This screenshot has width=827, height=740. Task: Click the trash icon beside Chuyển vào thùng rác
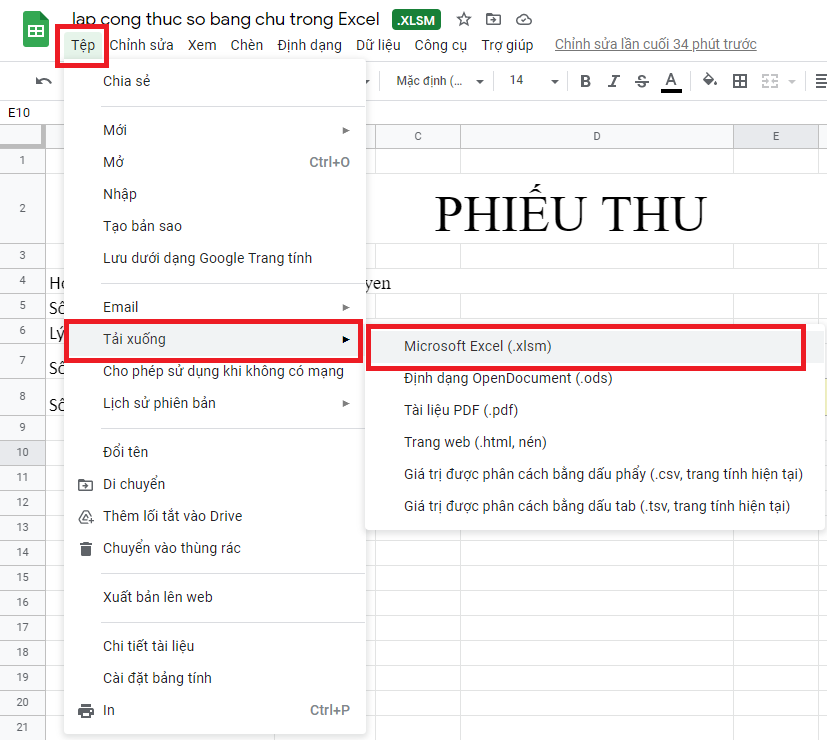[87, 548]
